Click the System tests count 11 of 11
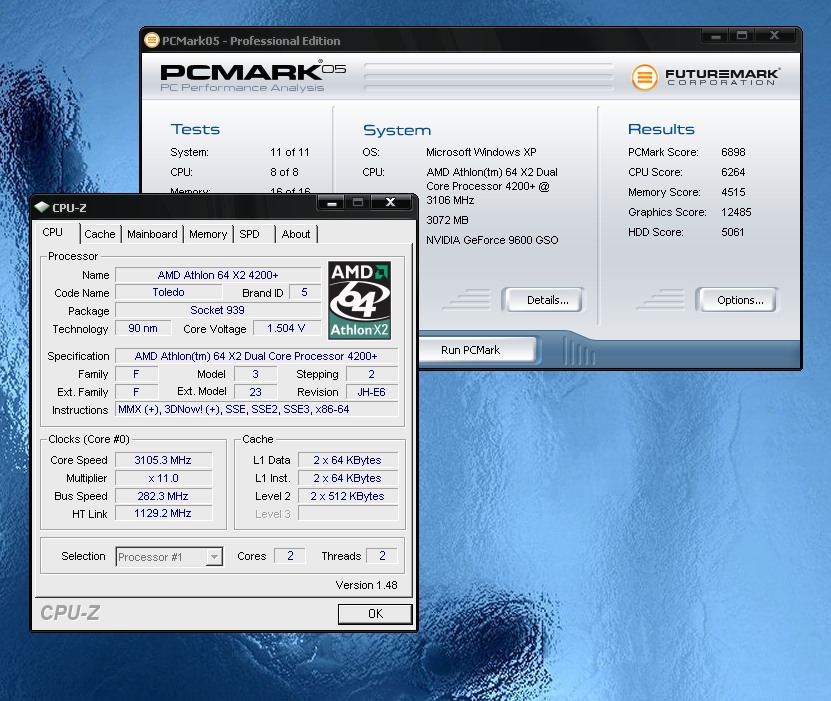The height and width of the screenshot is (701, 831). pos(289,152)
